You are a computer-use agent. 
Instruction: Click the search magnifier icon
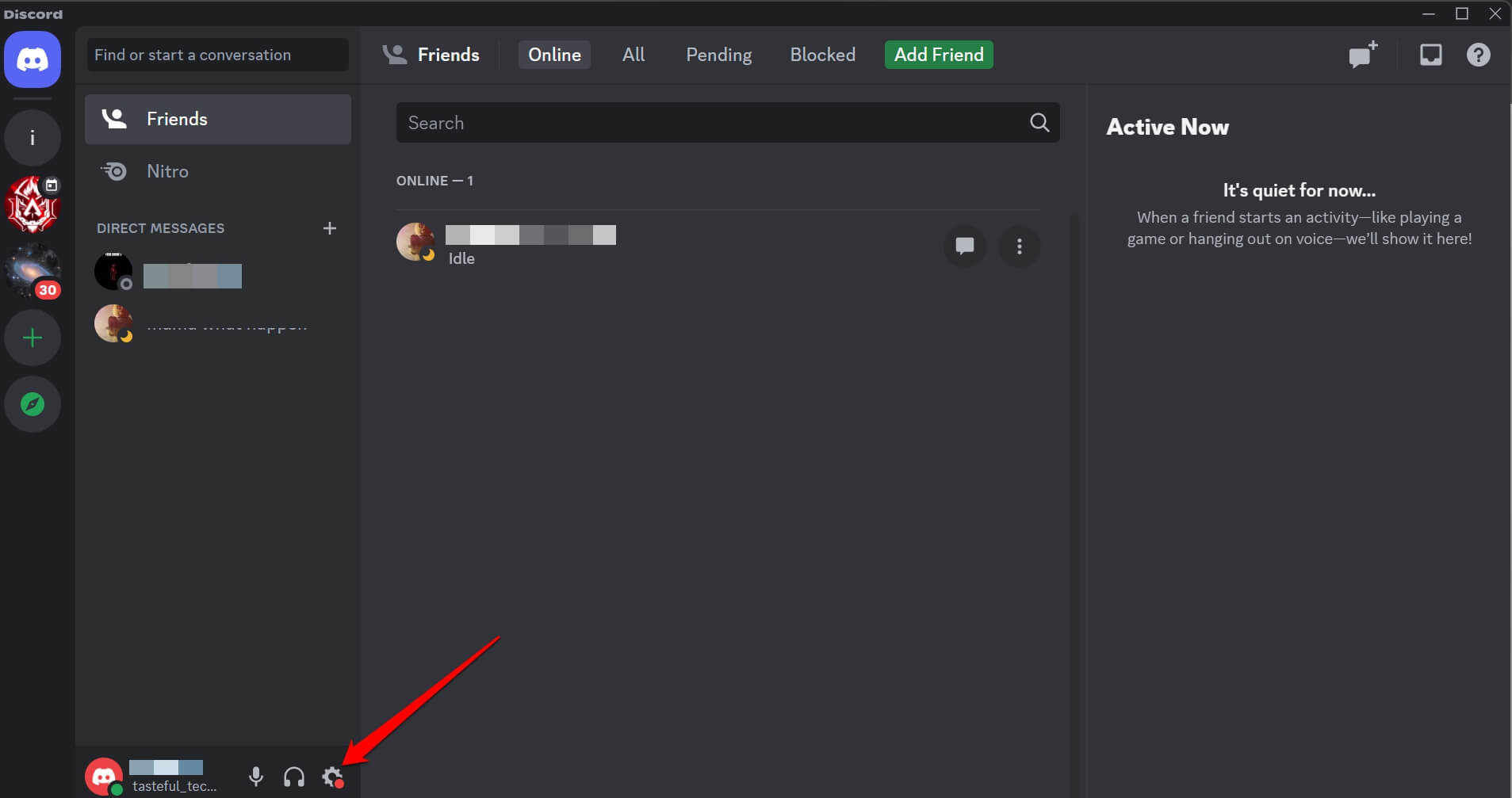1039,123
